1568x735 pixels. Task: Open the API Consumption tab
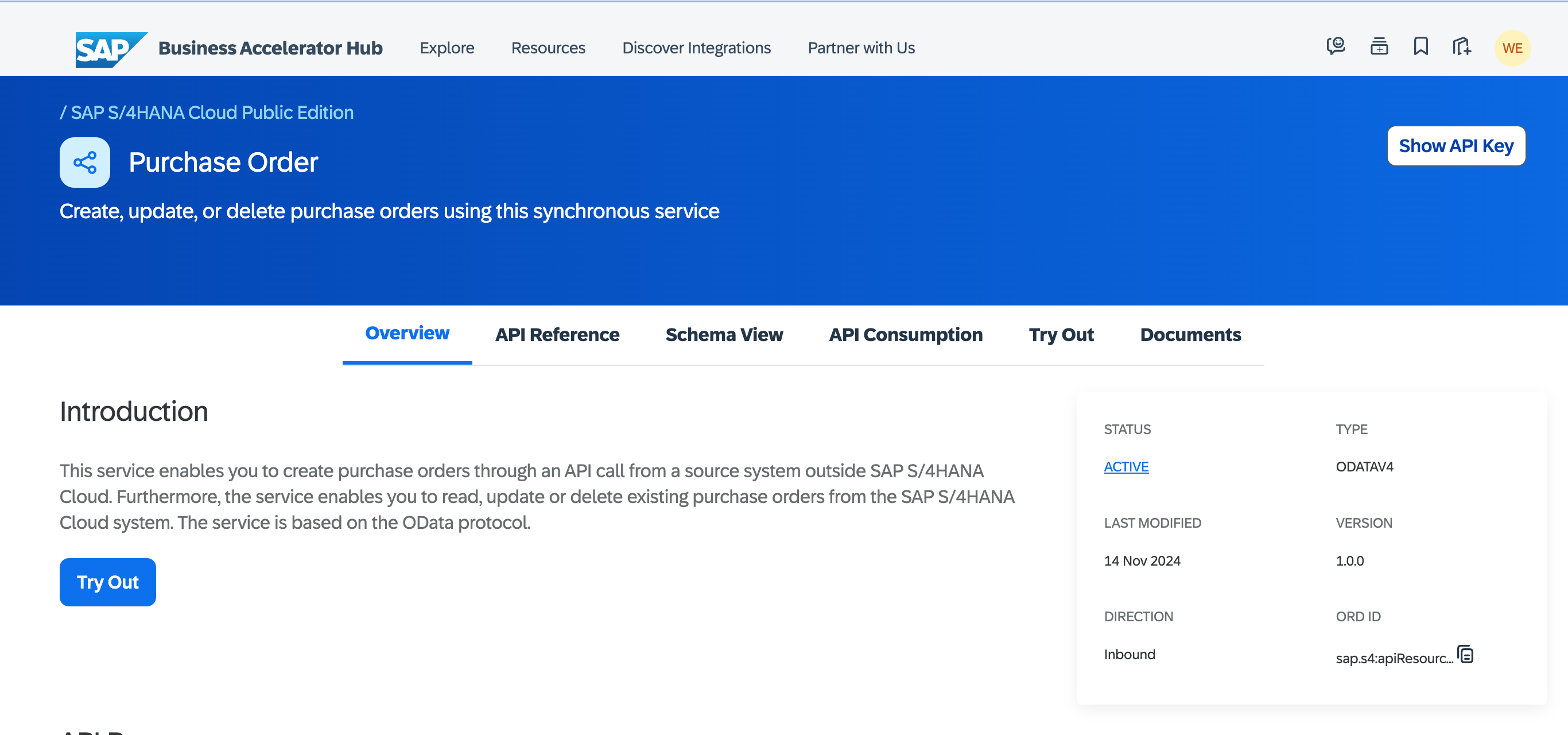906,335
